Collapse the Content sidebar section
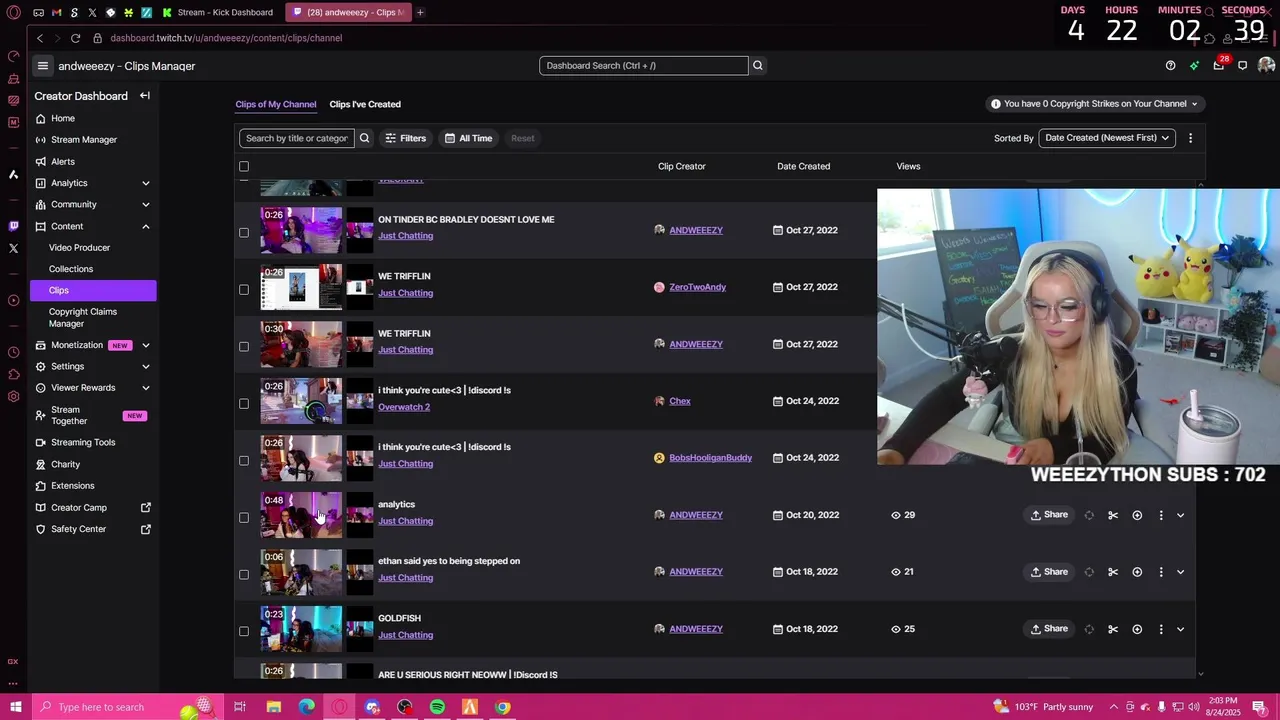This screenshot has width=1280, height=720. pyautogui.click(x=145, y=226)
